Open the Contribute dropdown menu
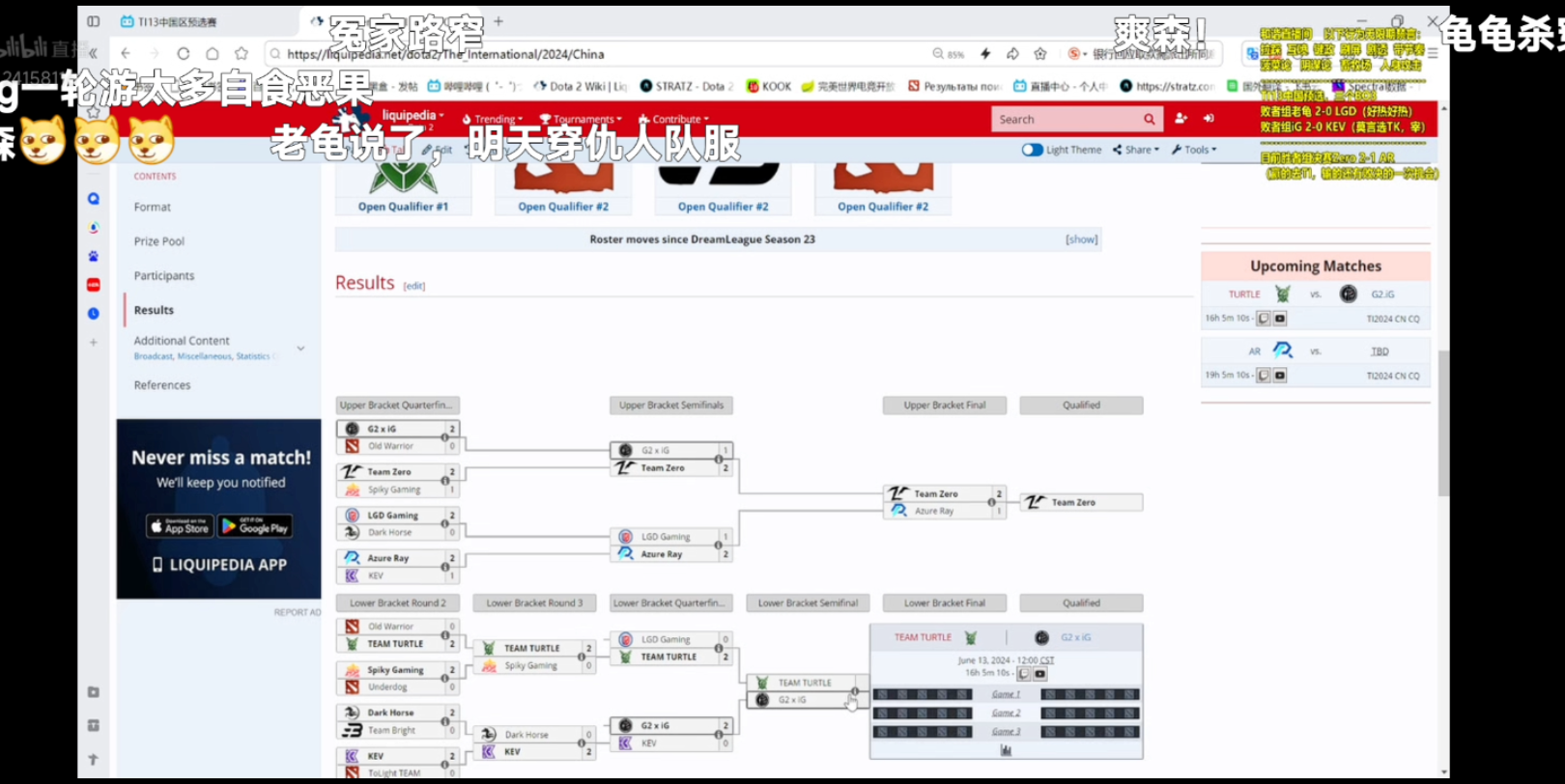The image size is (1565, 784). [x=674, y=120]
